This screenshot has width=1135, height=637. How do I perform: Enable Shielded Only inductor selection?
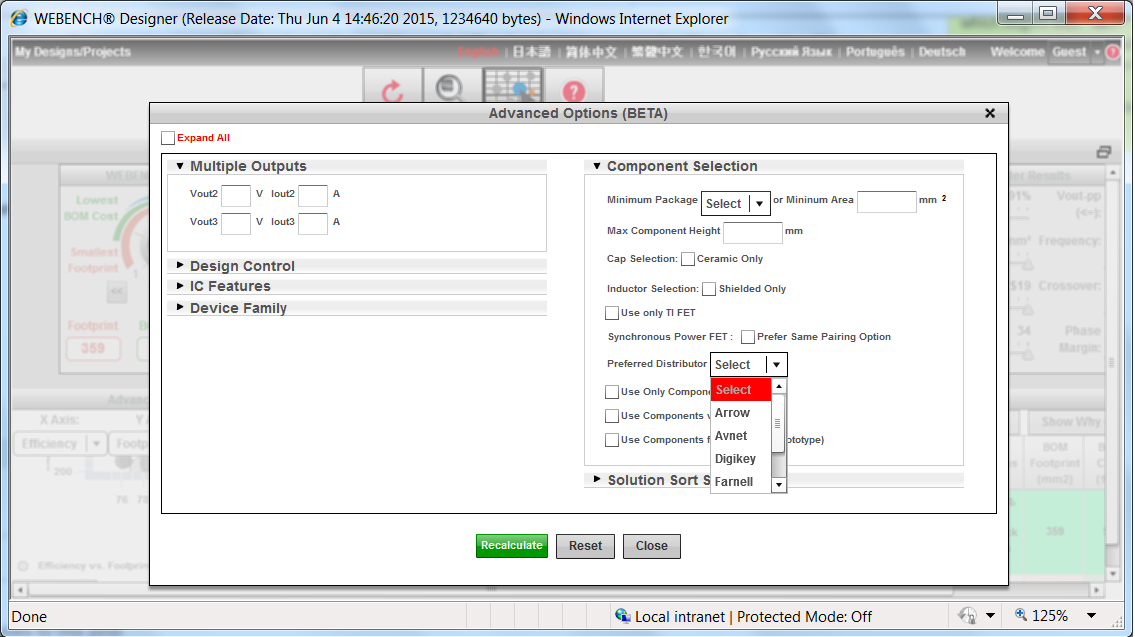coord(709,289)
